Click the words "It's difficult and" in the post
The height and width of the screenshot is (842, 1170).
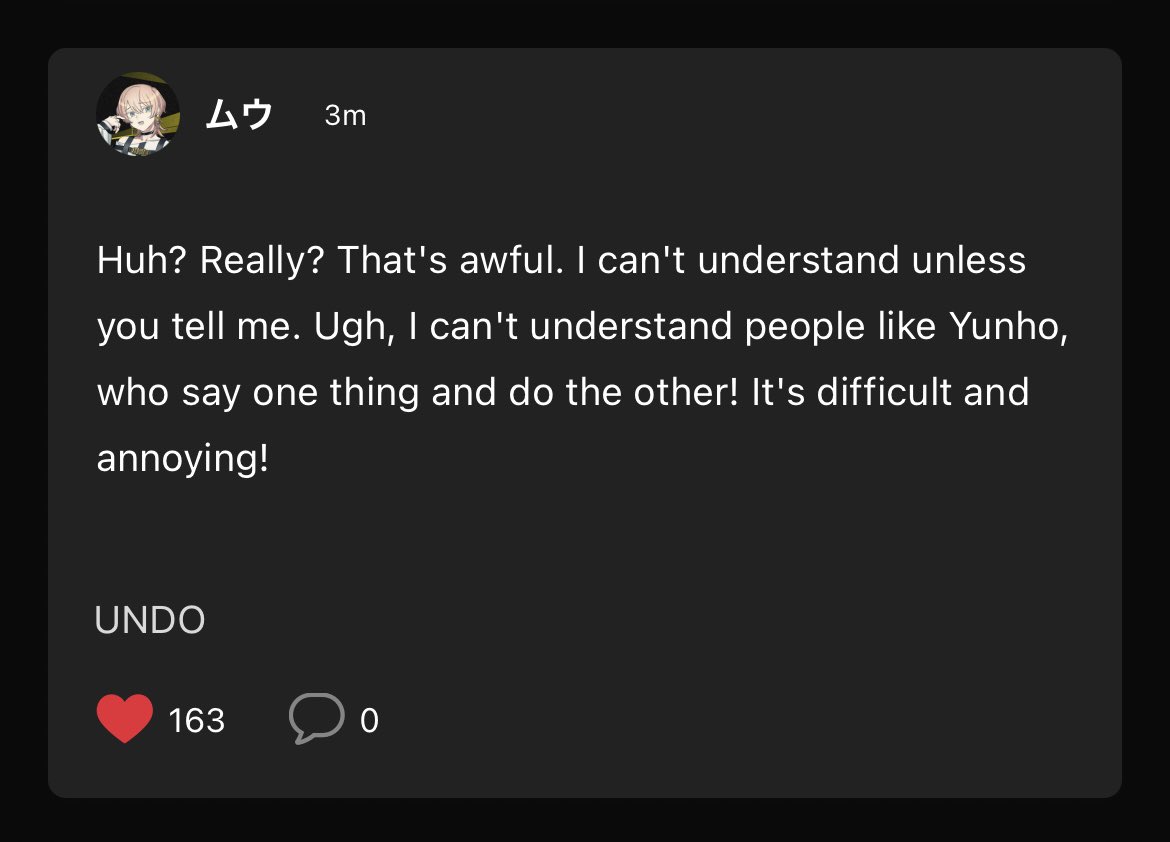pyautogui.click(x=890, y=393)
